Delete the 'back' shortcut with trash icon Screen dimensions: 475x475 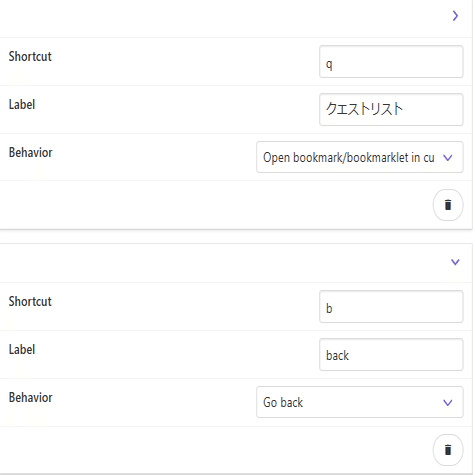click(x=448, y=450)
